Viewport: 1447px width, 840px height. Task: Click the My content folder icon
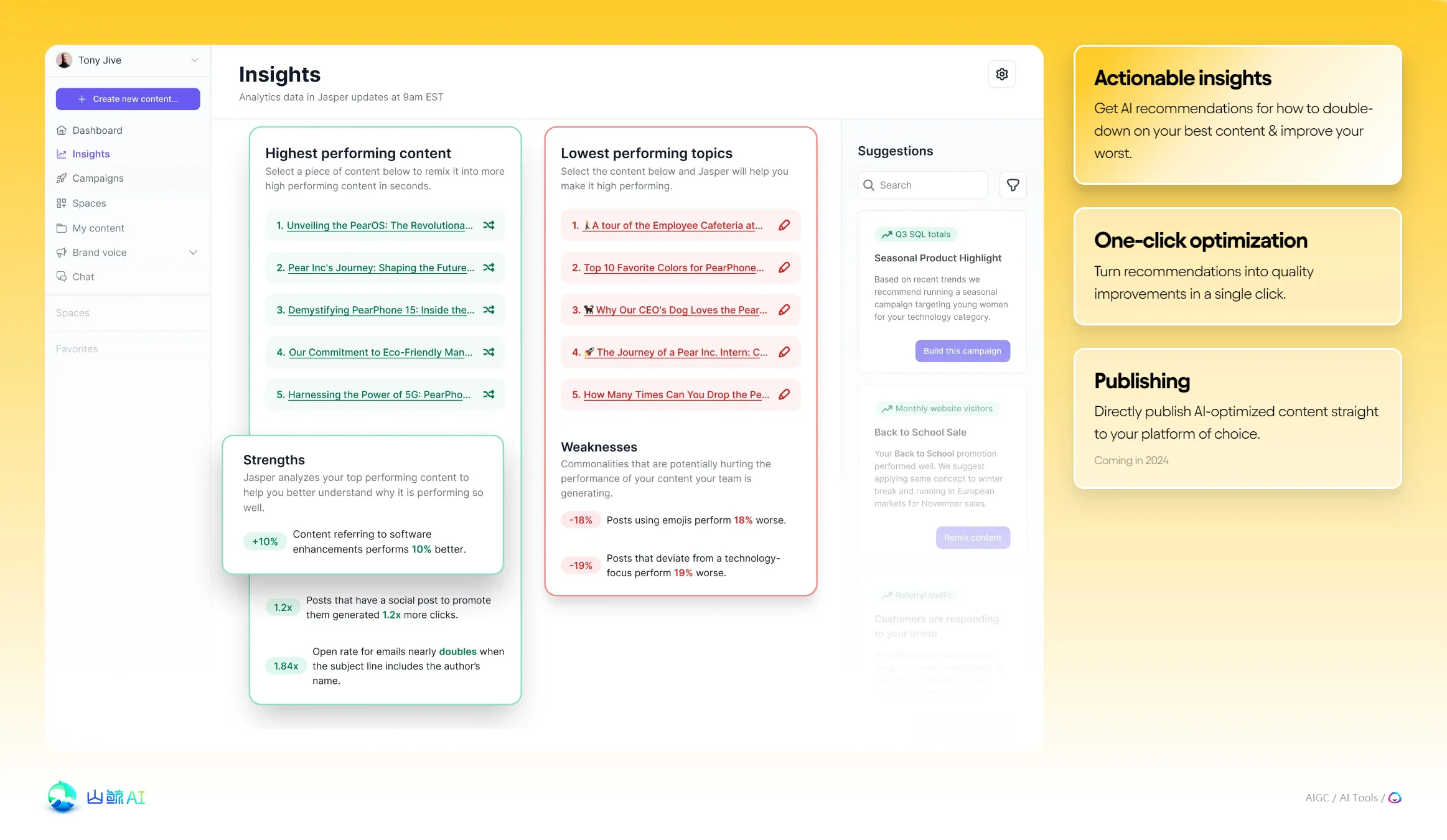click(x=61, y=228)
